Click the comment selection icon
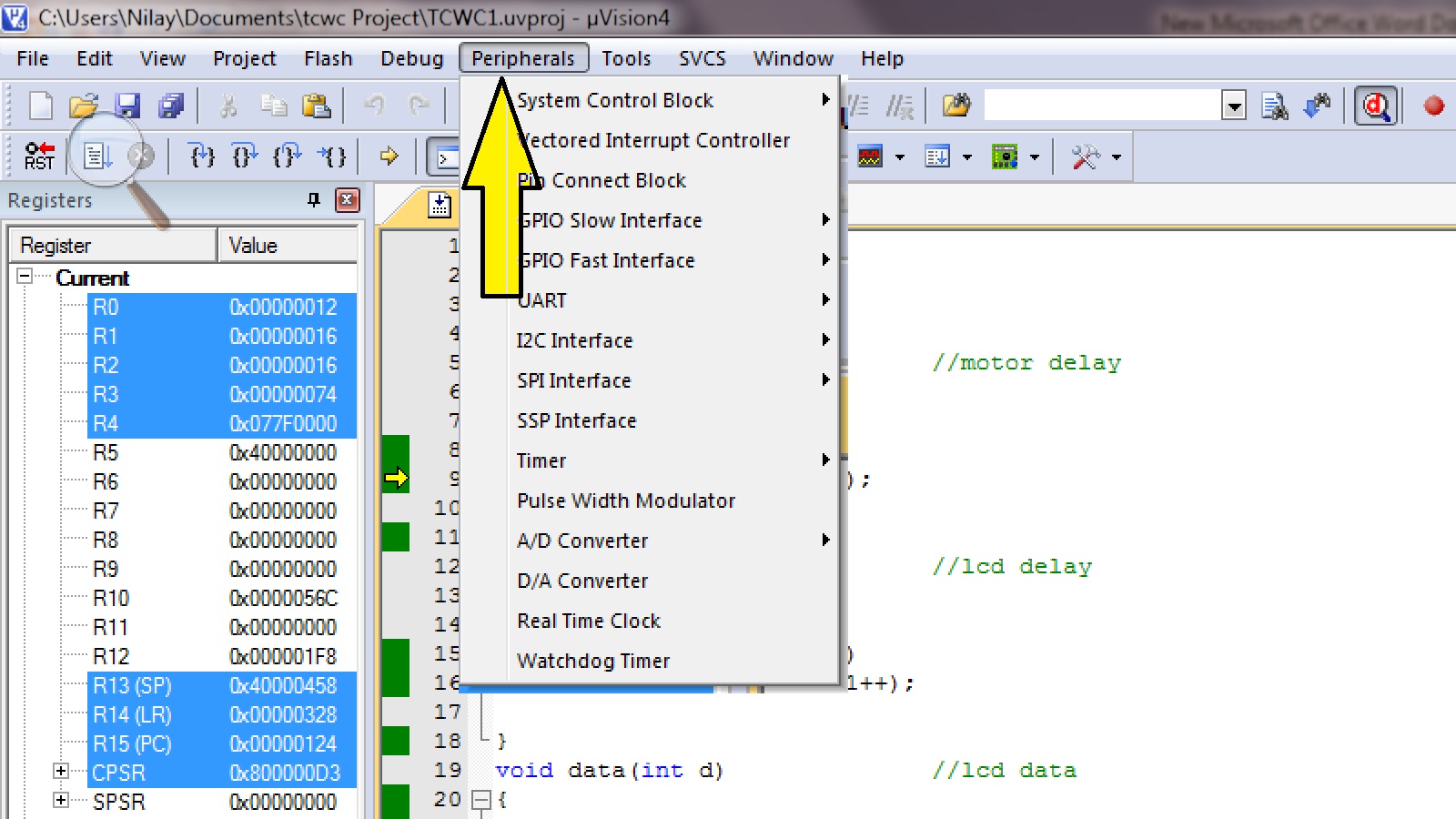Viewport: 1456px width, 819px height. click(859, 106)
